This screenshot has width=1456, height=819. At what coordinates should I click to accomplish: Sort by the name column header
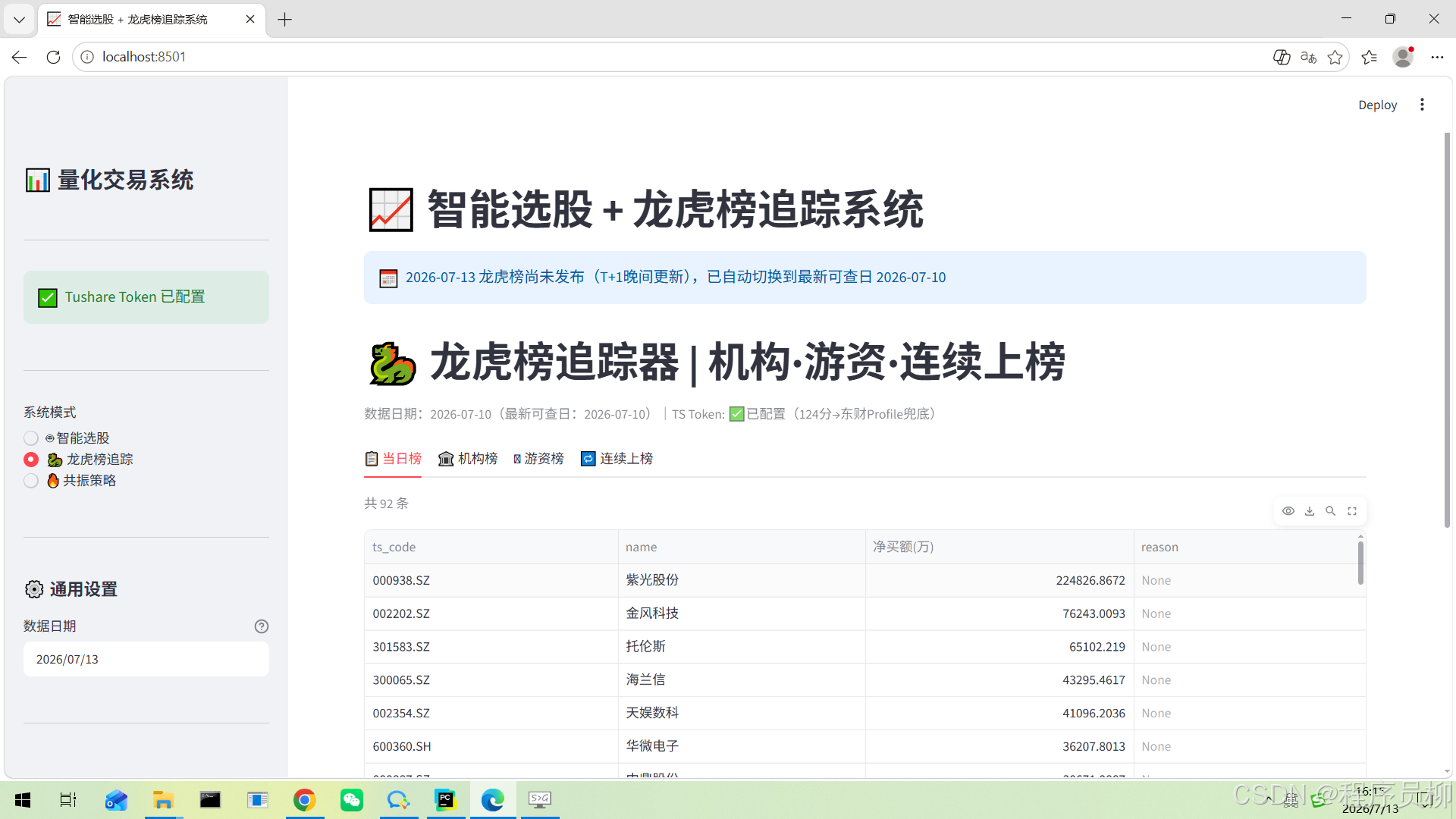click(742, 547)
